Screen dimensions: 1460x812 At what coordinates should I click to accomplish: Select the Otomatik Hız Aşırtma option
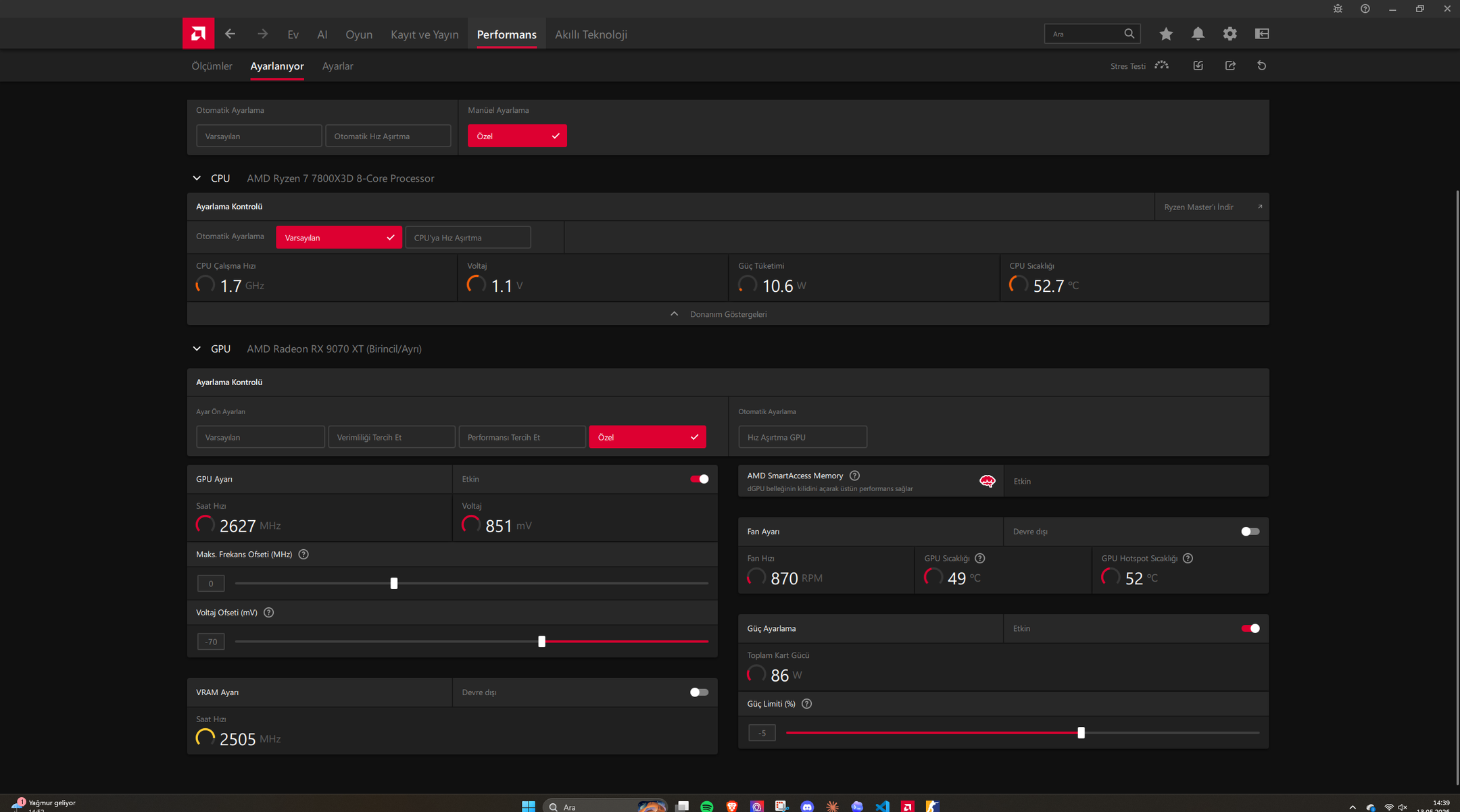pos(388,136)
